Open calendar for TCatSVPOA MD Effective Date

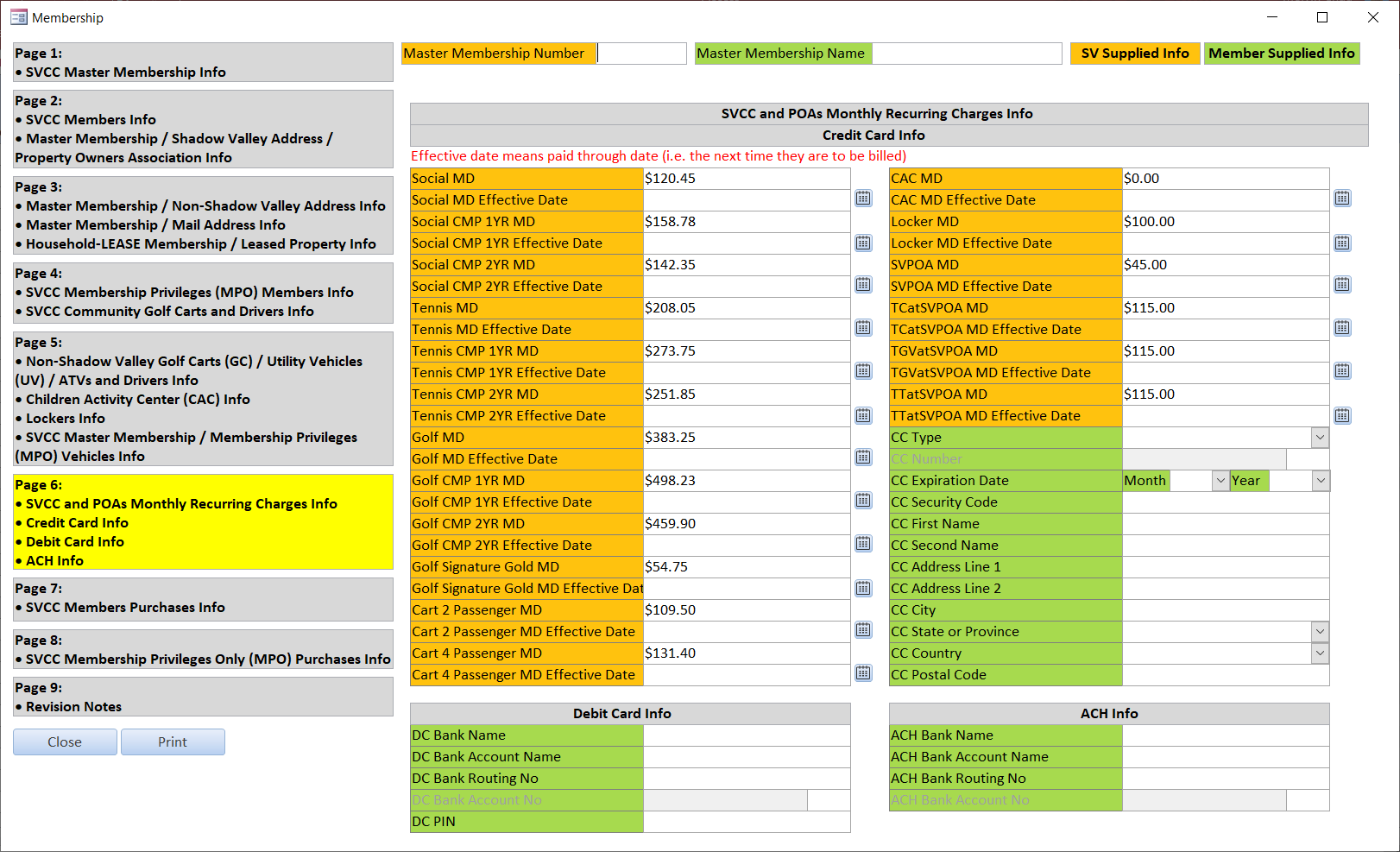pyautogui.click(x=1342, y=328)
